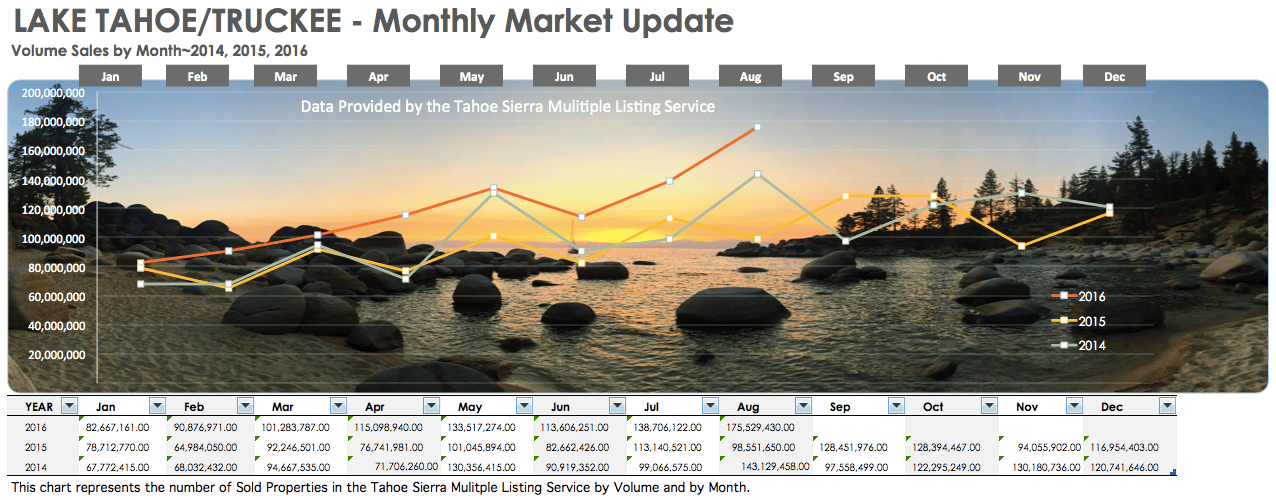Select the Oct month button above chart

[937, 77]
